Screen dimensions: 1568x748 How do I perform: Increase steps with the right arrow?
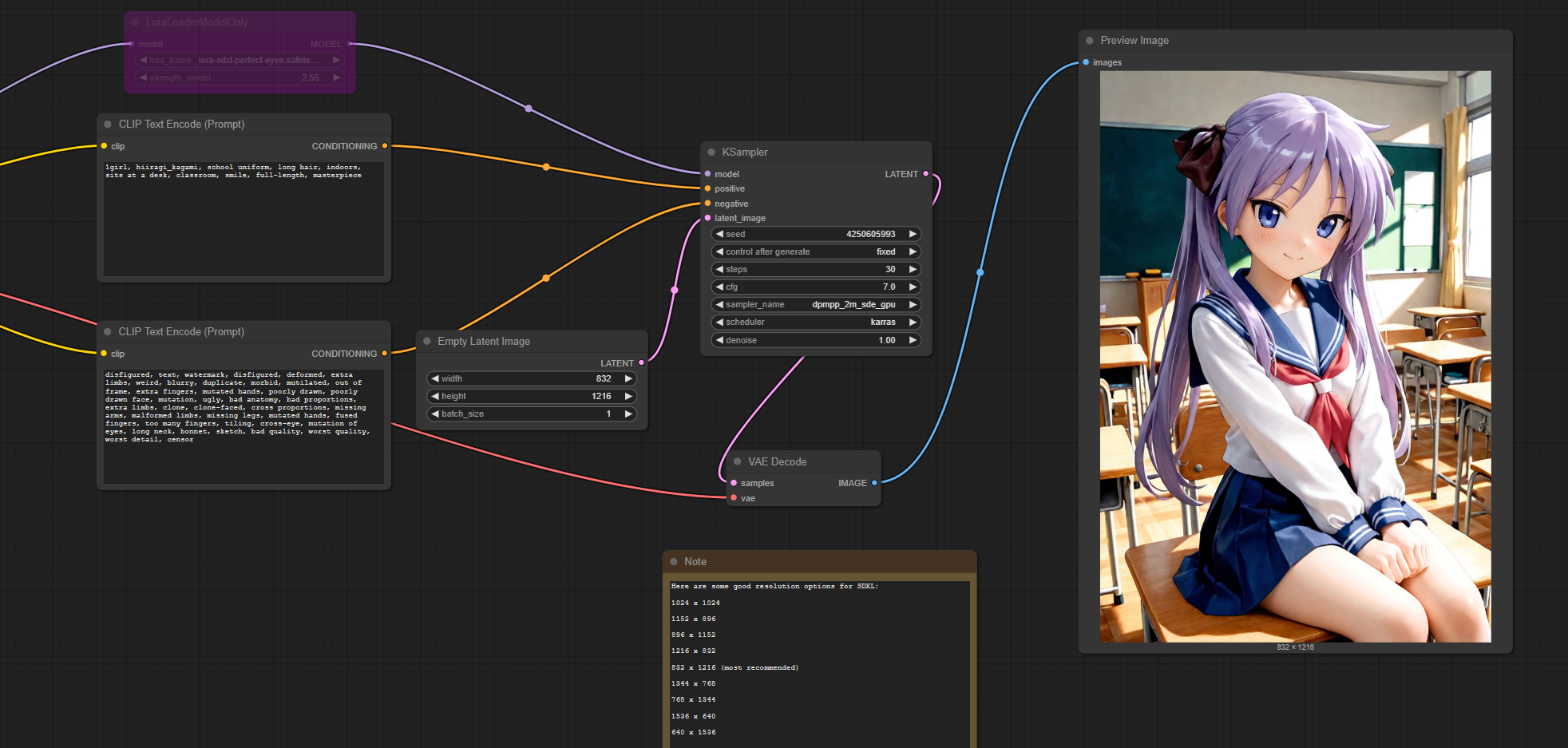coord(913,269)
